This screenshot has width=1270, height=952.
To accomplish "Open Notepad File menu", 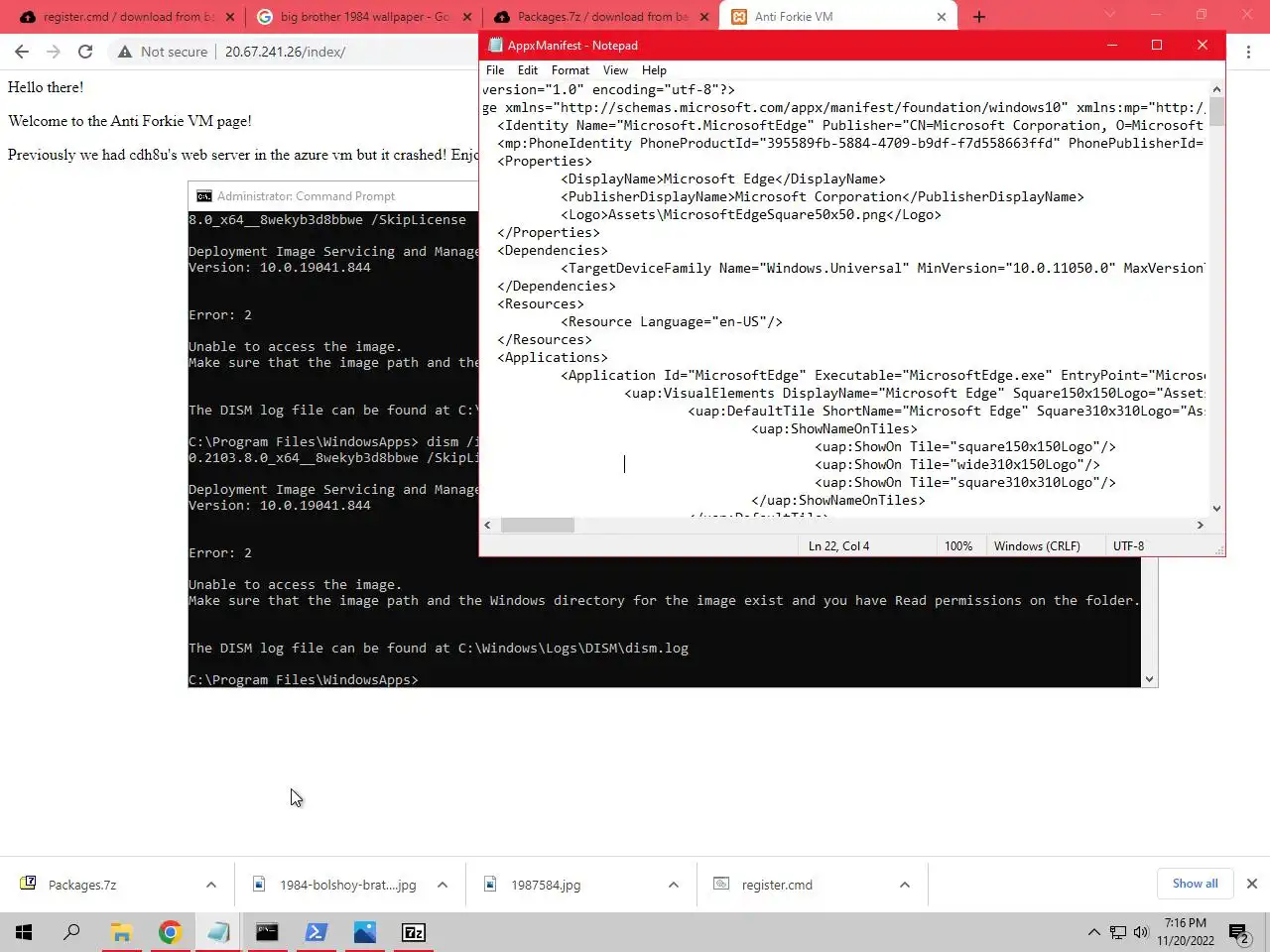I will click(x=495, y=70).
